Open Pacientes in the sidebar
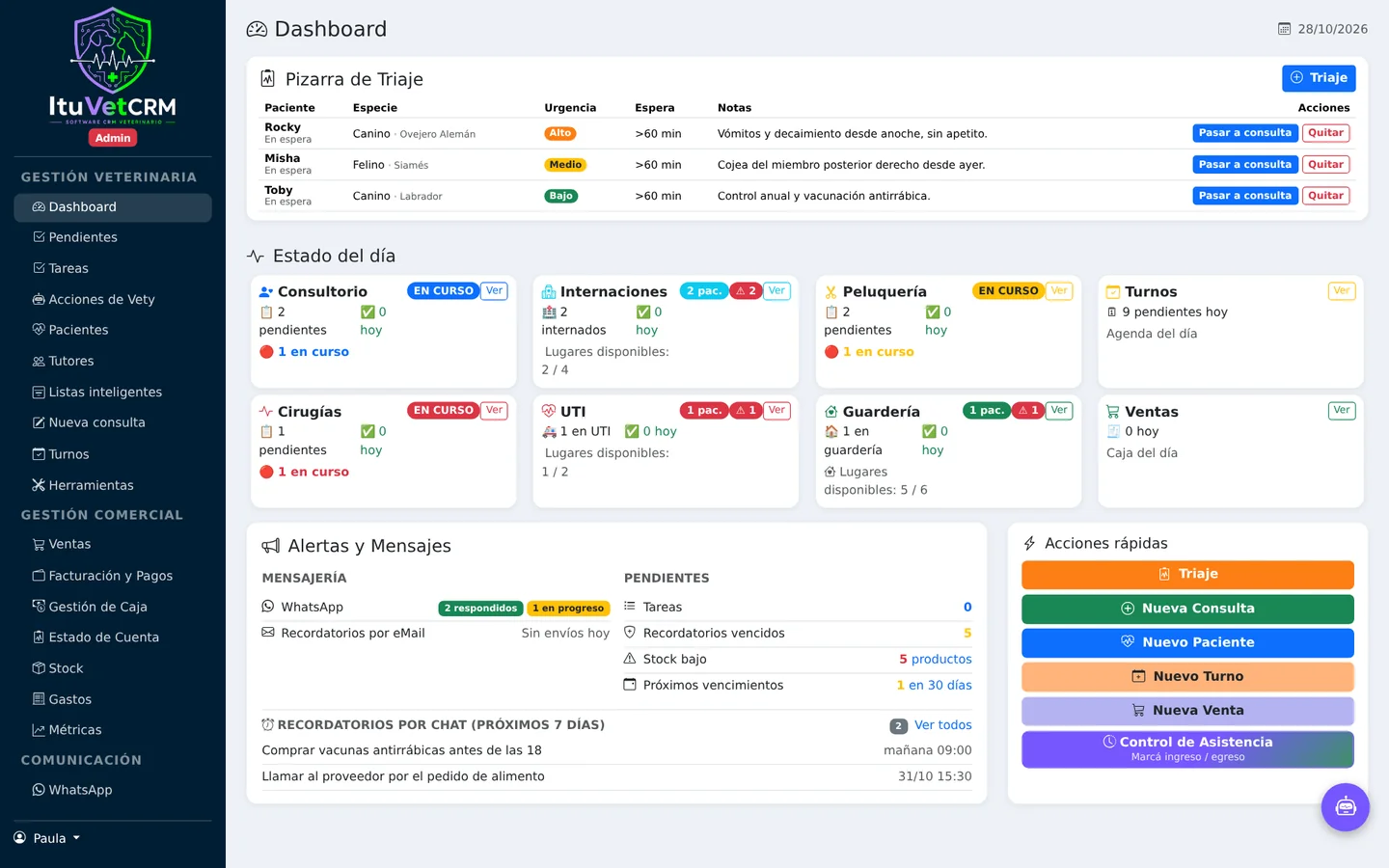The height and width of the screenshot is (868, 1389). [113, 330]
